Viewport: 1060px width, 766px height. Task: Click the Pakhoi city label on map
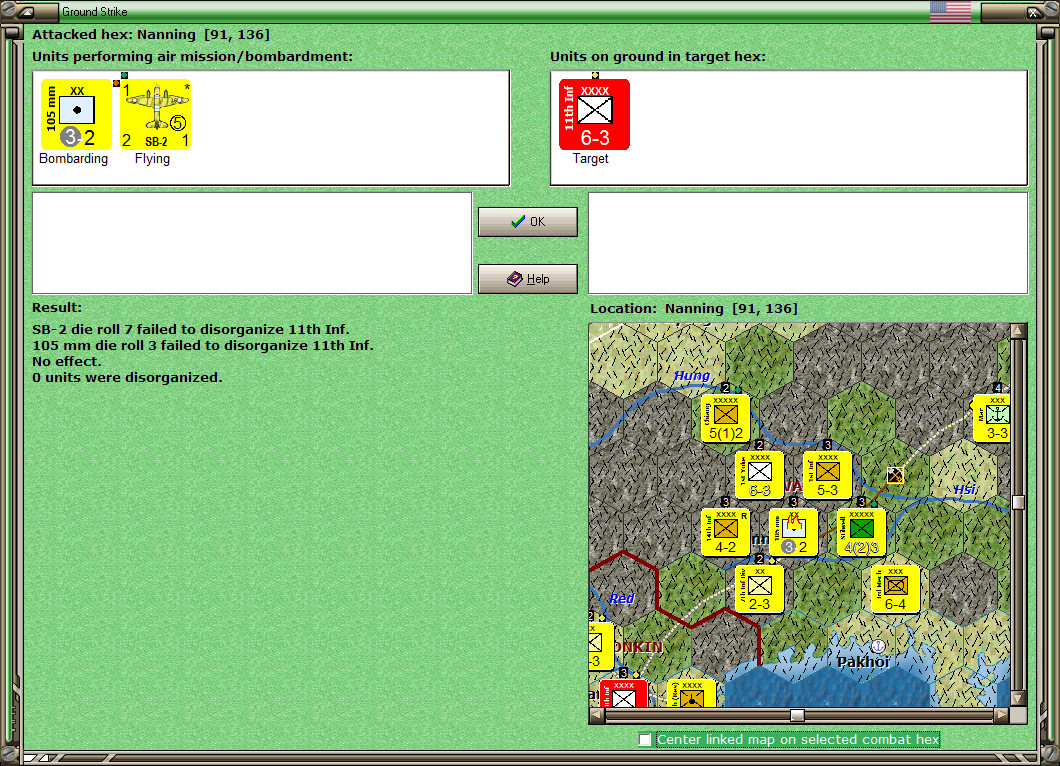click(863, 662)
